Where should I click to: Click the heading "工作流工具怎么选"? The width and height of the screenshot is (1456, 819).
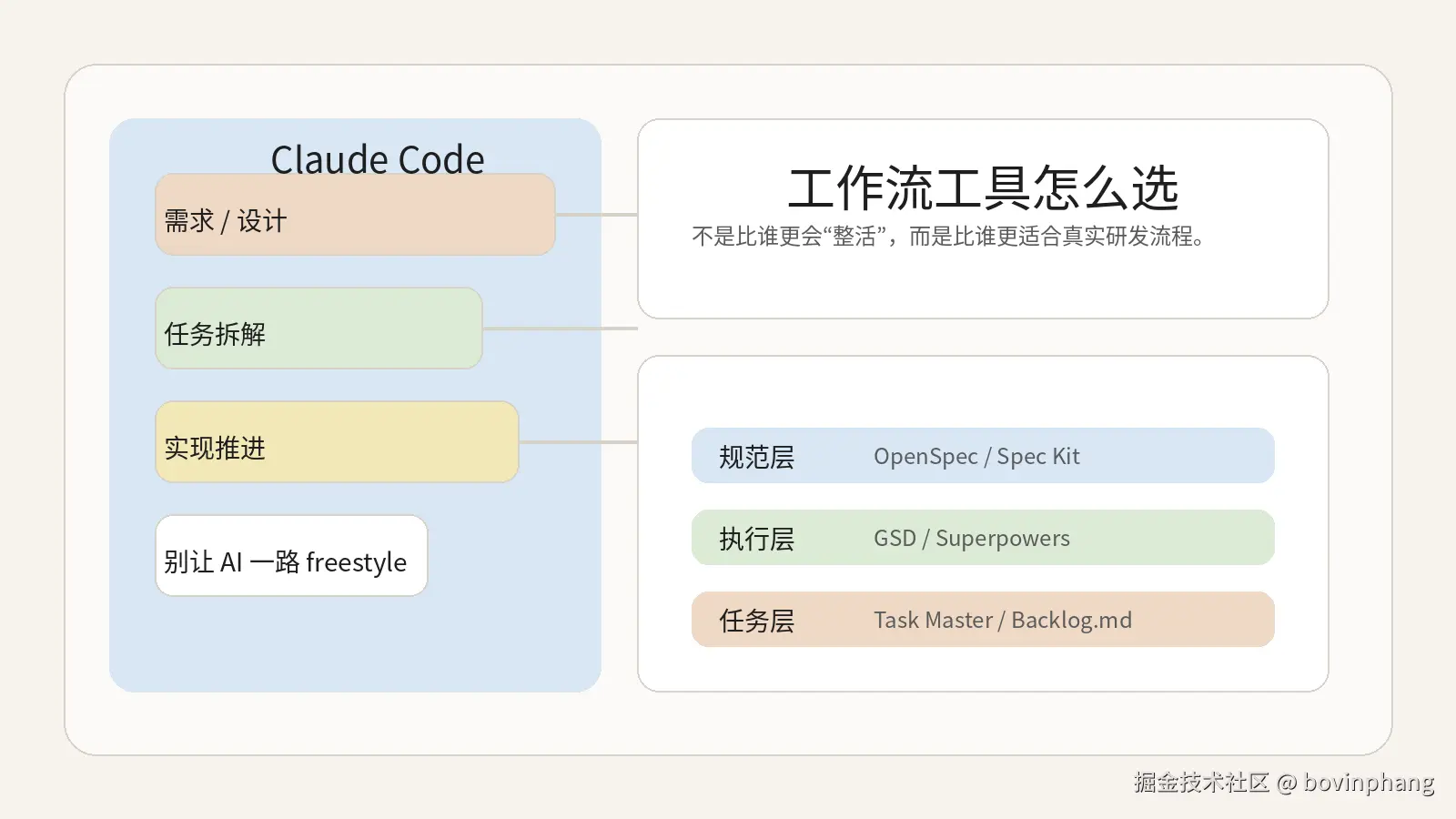pos(983,188)
